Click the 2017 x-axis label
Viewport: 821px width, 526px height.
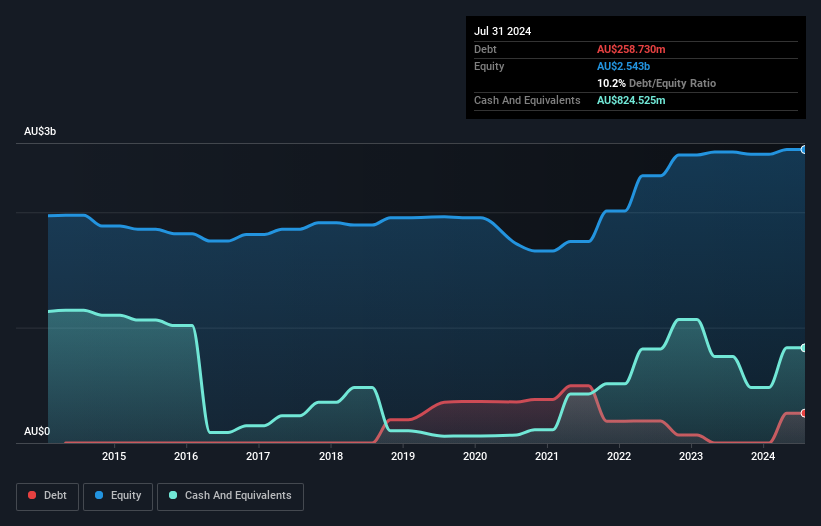(x=258, y=456)
